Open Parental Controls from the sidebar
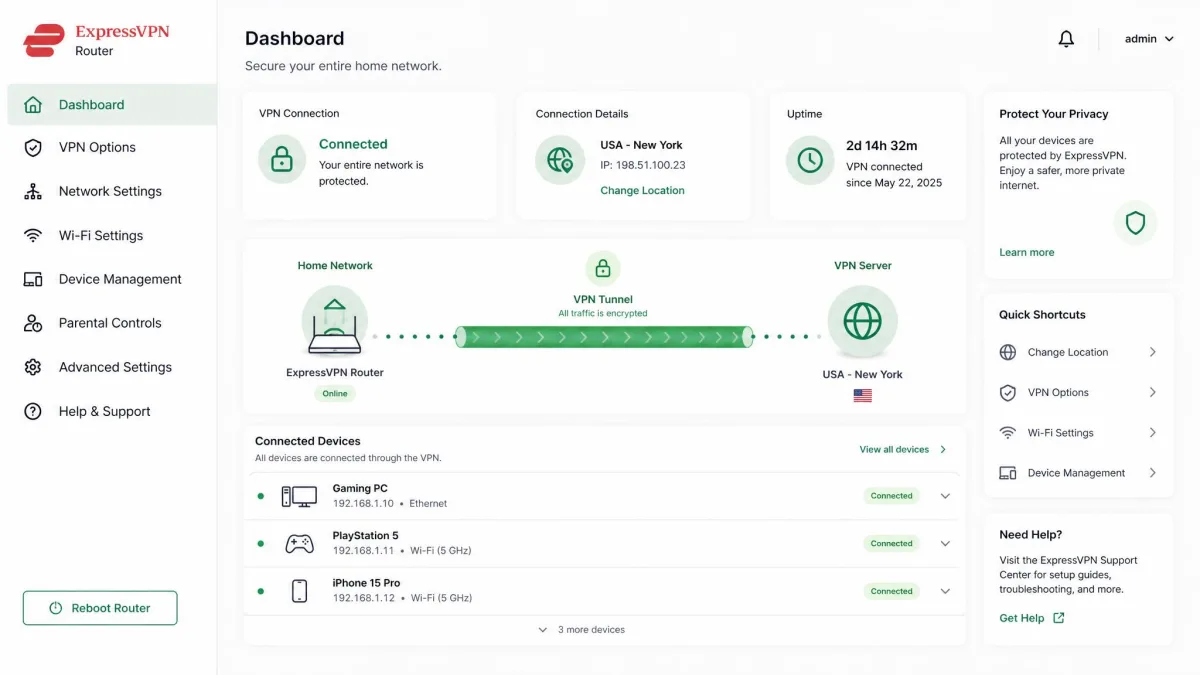Image resolution: width=1200 pixels, height=675 pixels. tap(112, 323)
